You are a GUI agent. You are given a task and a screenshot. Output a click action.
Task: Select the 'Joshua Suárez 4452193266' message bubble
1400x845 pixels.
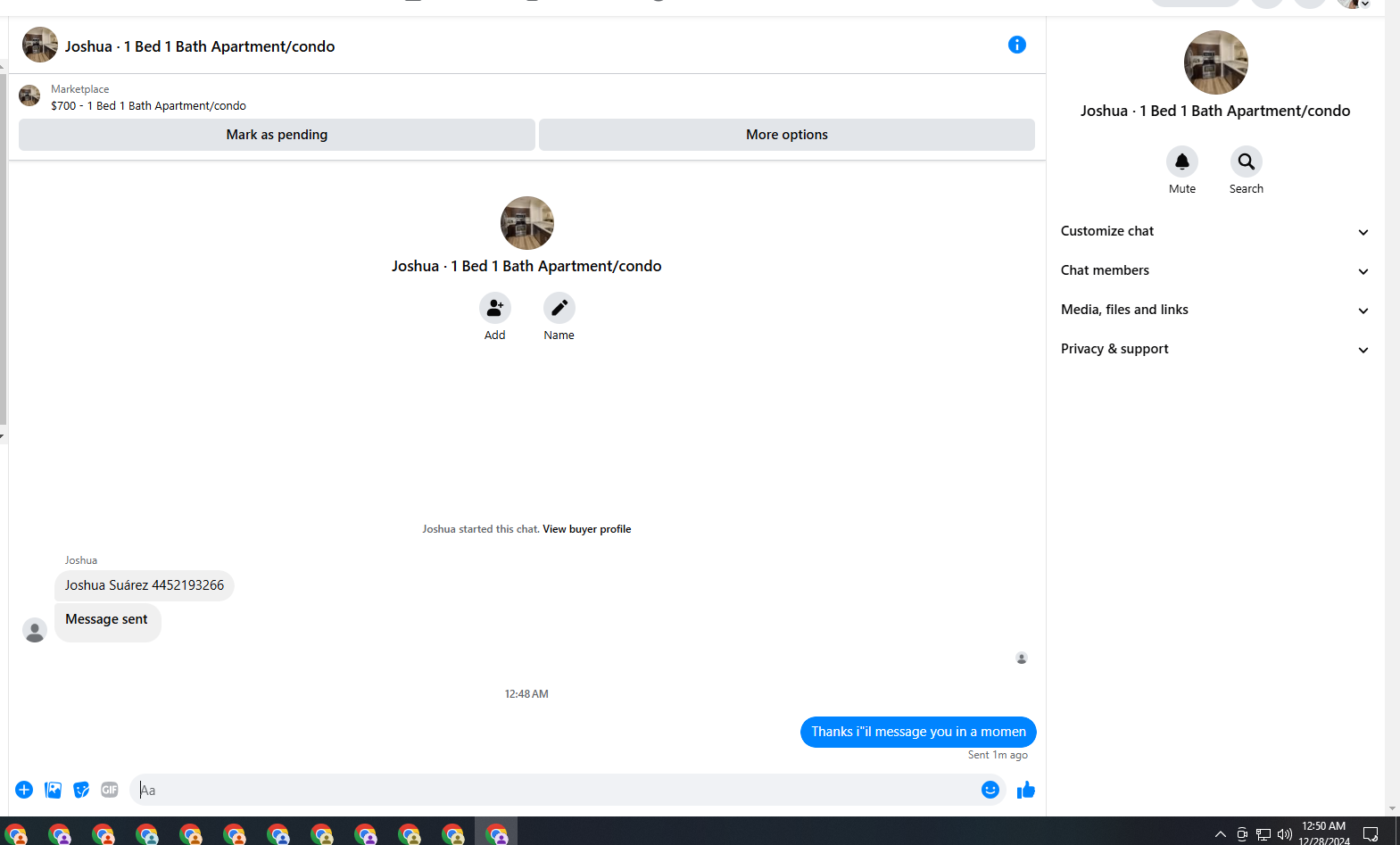(x=145, y=585)
